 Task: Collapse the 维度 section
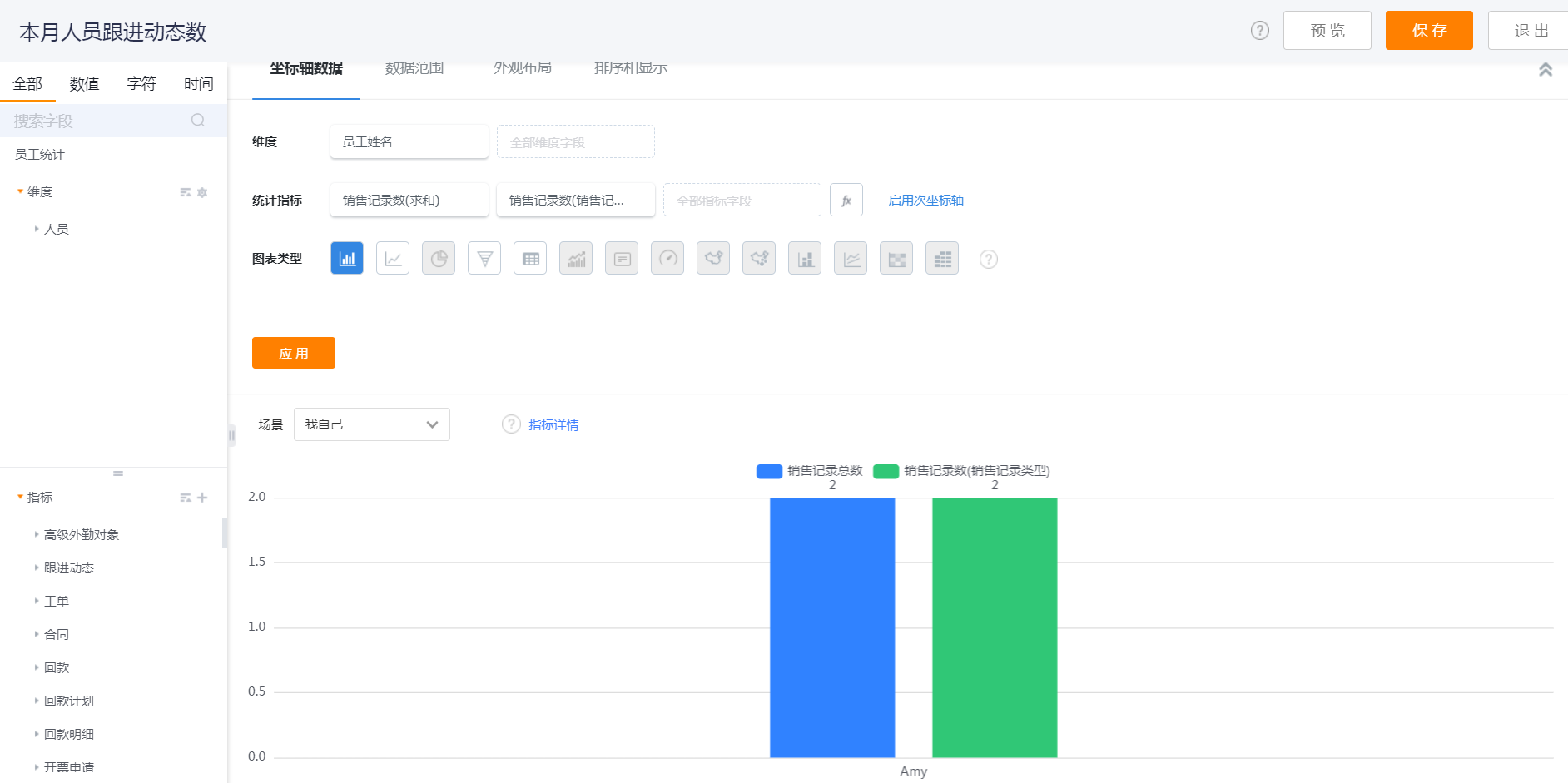[20, 192]
